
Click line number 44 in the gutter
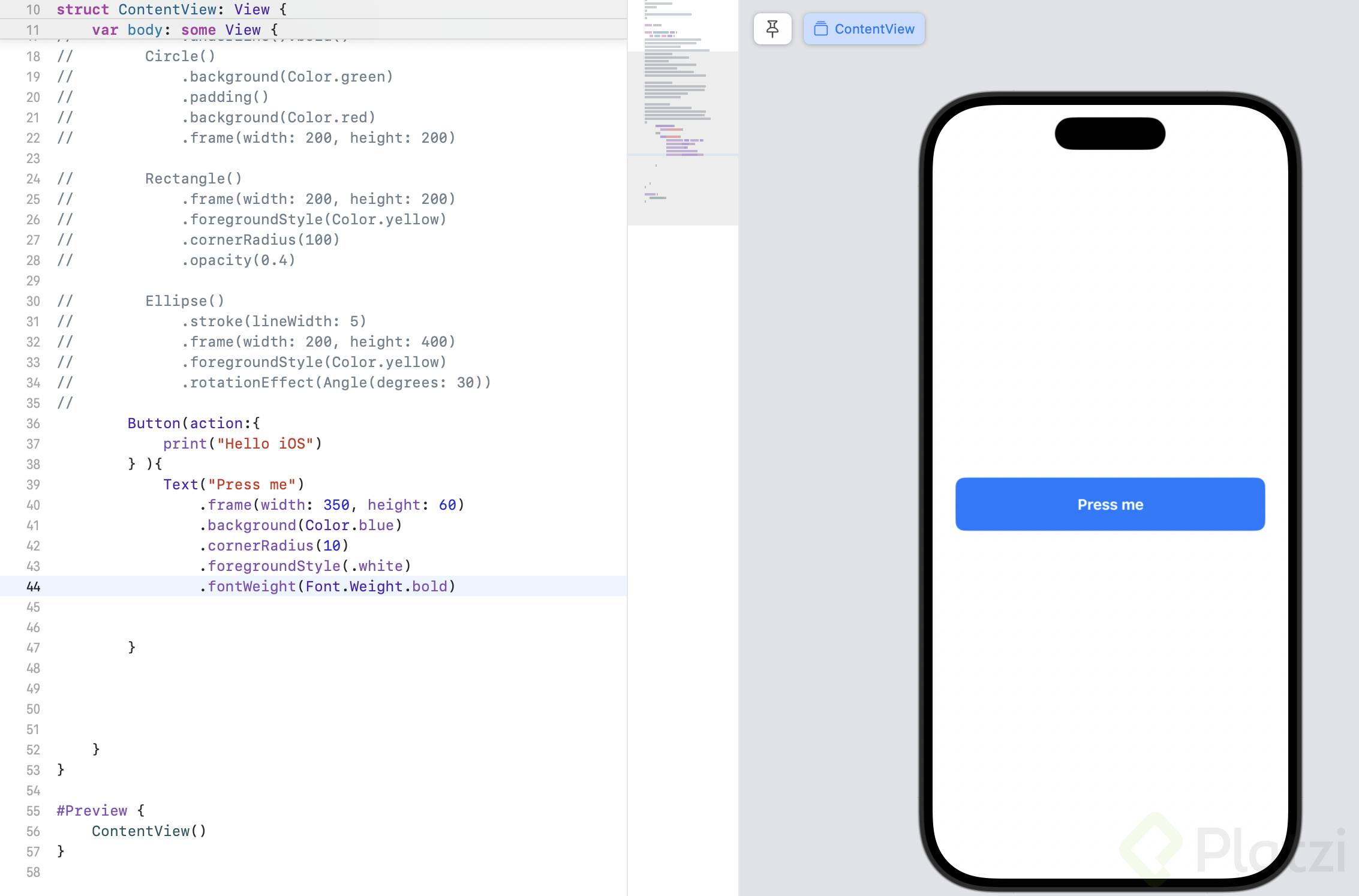[33, 587]
